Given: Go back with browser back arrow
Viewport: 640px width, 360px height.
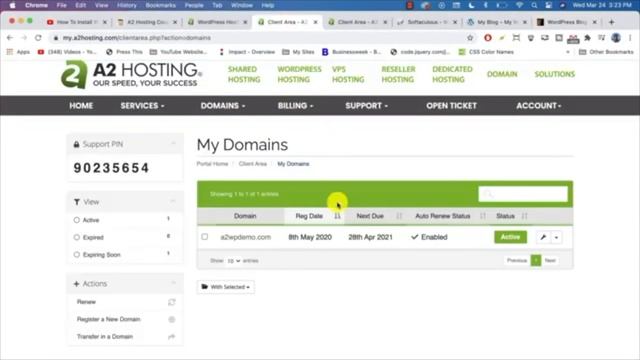Looking at the screenshot, I should pos(10,38).
